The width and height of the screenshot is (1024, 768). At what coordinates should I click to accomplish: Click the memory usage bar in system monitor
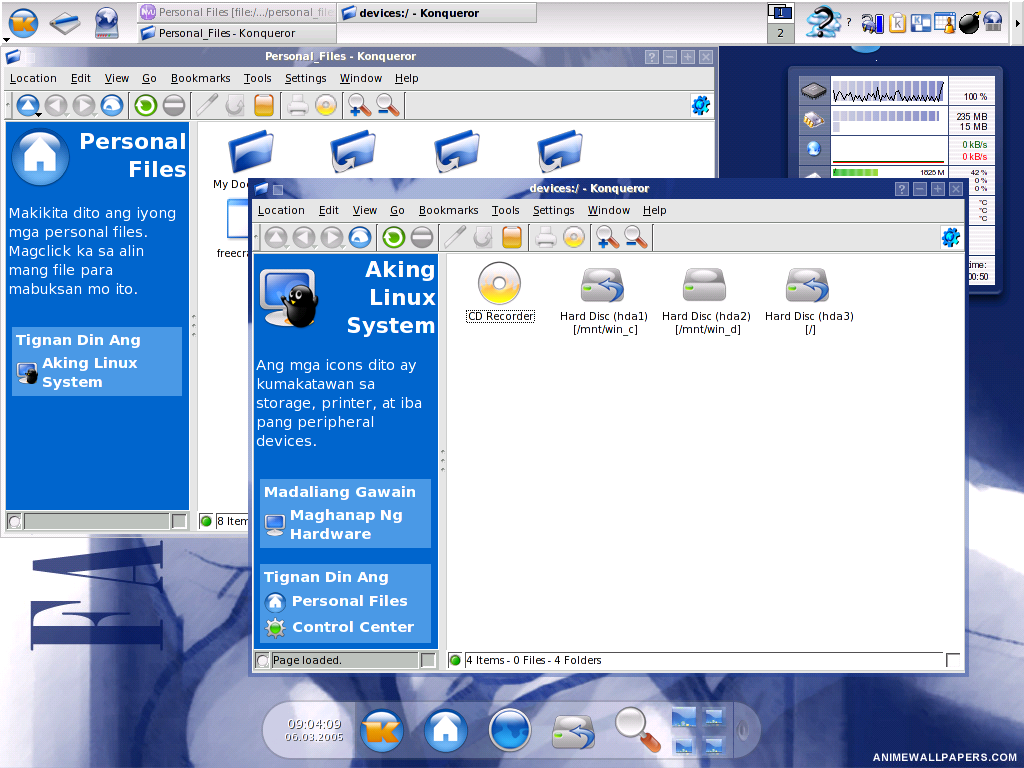click(888, 120)
